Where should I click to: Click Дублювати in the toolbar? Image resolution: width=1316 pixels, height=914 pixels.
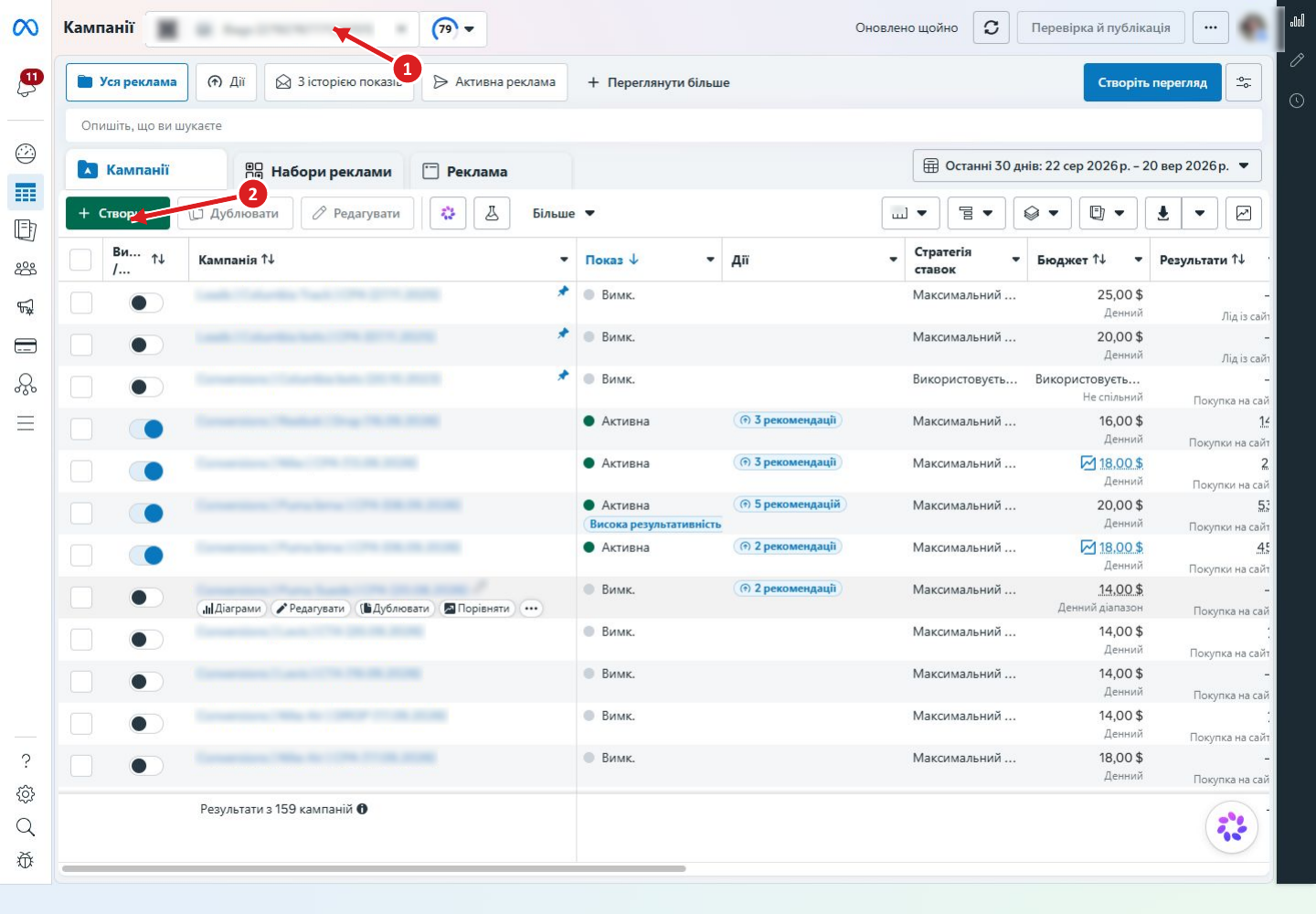(x=235, y=213)
